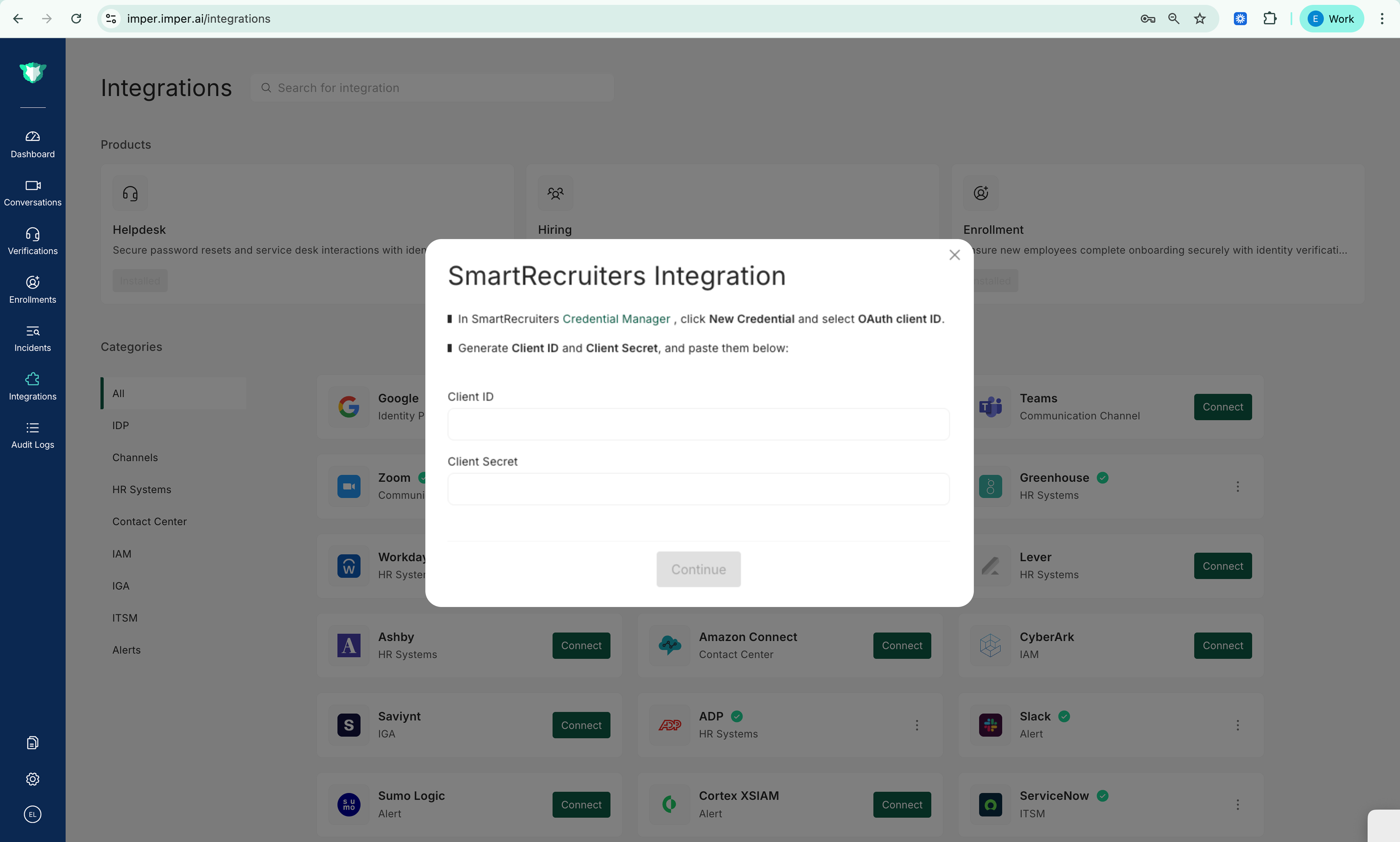Click the Slack integration logo

990,725
